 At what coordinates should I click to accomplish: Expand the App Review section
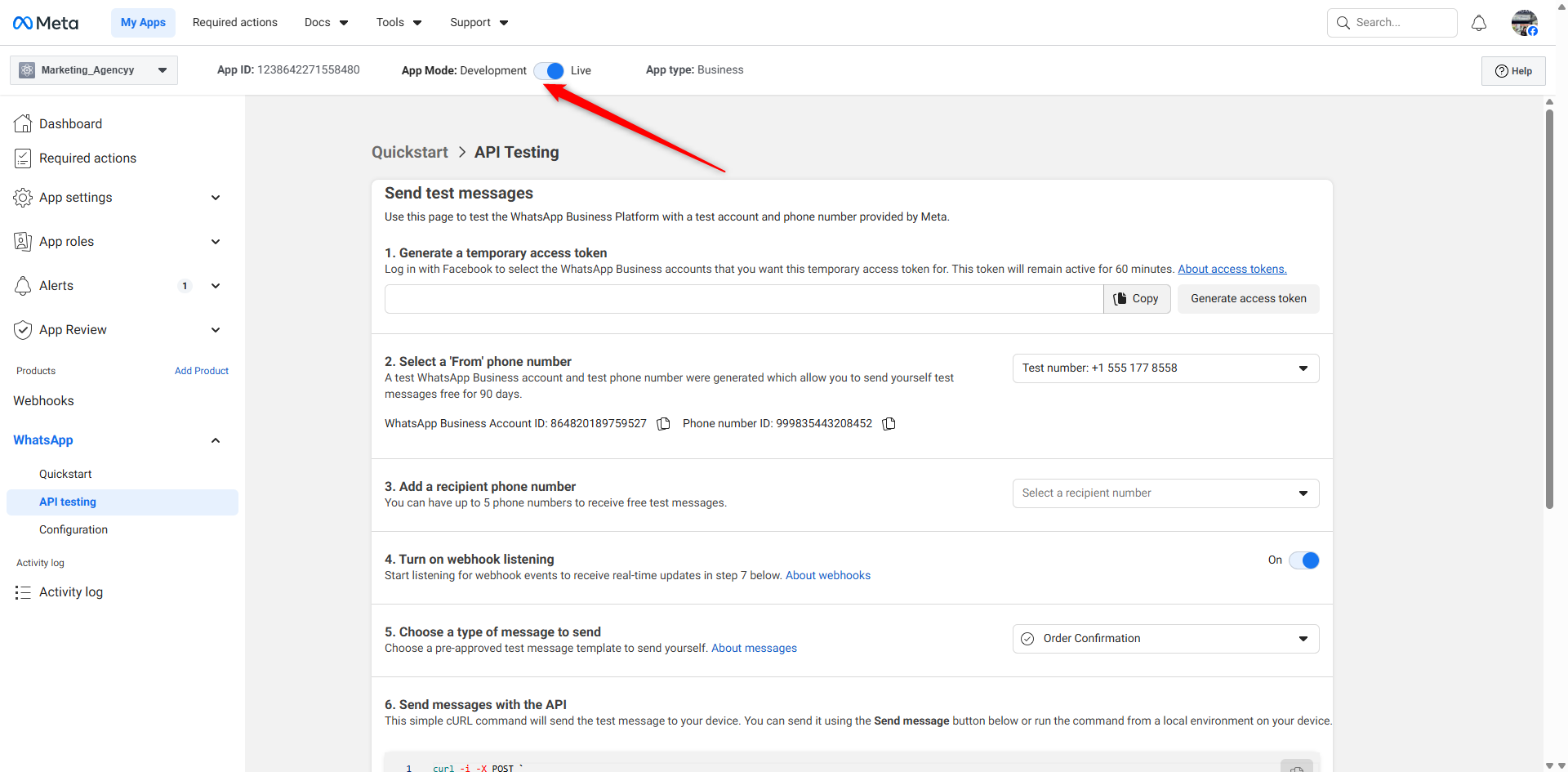pyautogui.click(x=216, y=330)
